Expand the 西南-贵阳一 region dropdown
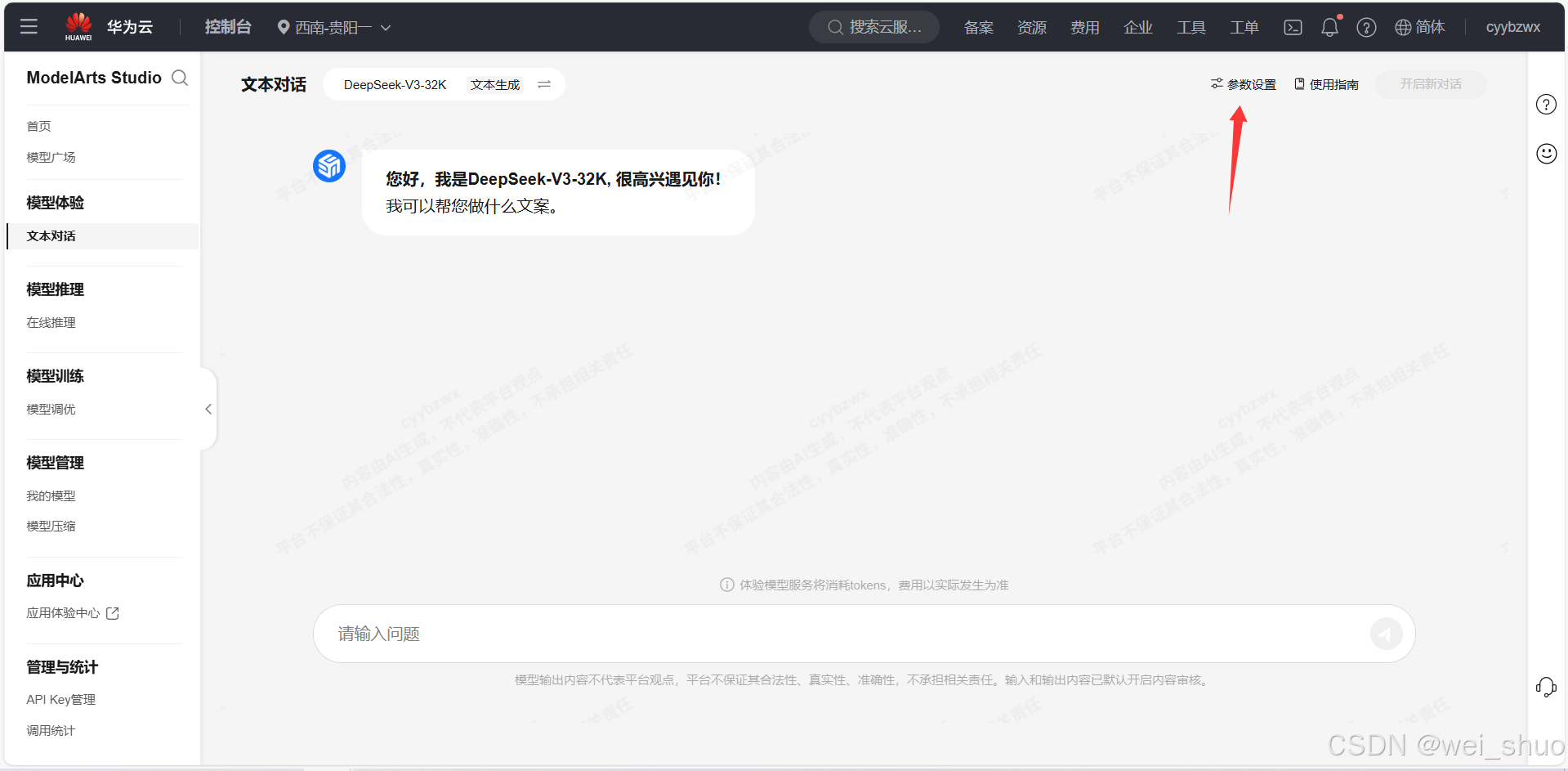 point(334,27)
